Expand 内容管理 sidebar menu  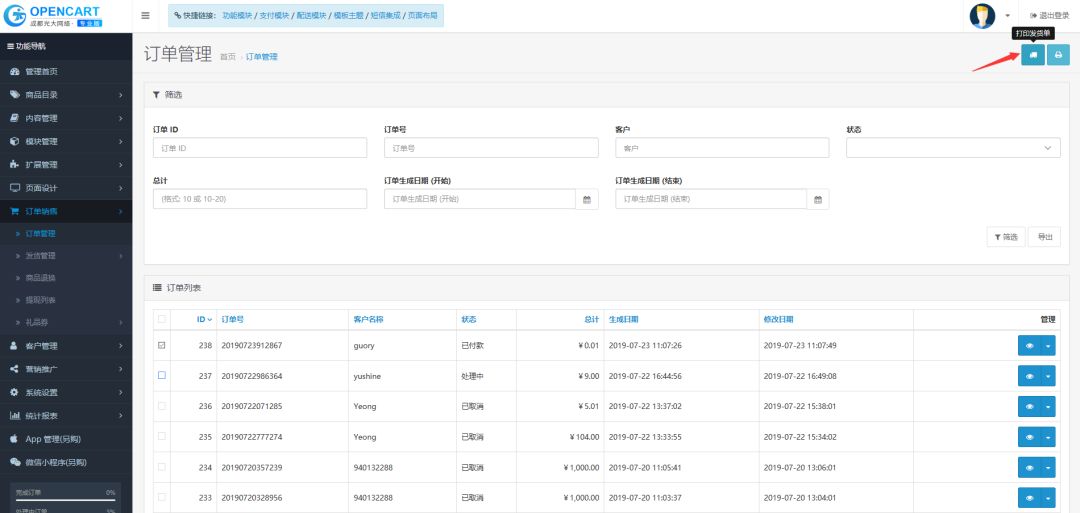(66, 118)
